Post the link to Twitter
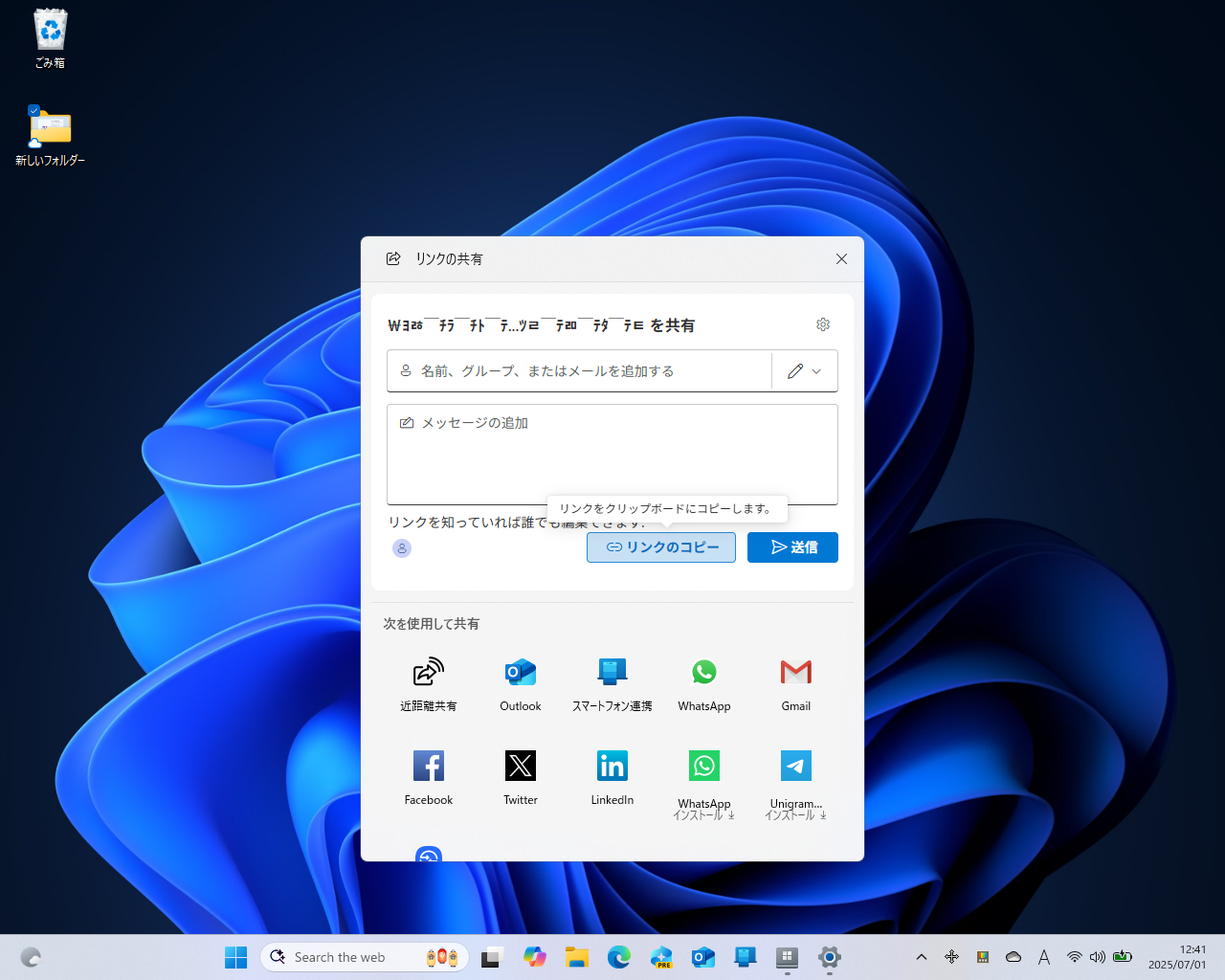This screenshot has width=1225, height=980. point(520,775)
